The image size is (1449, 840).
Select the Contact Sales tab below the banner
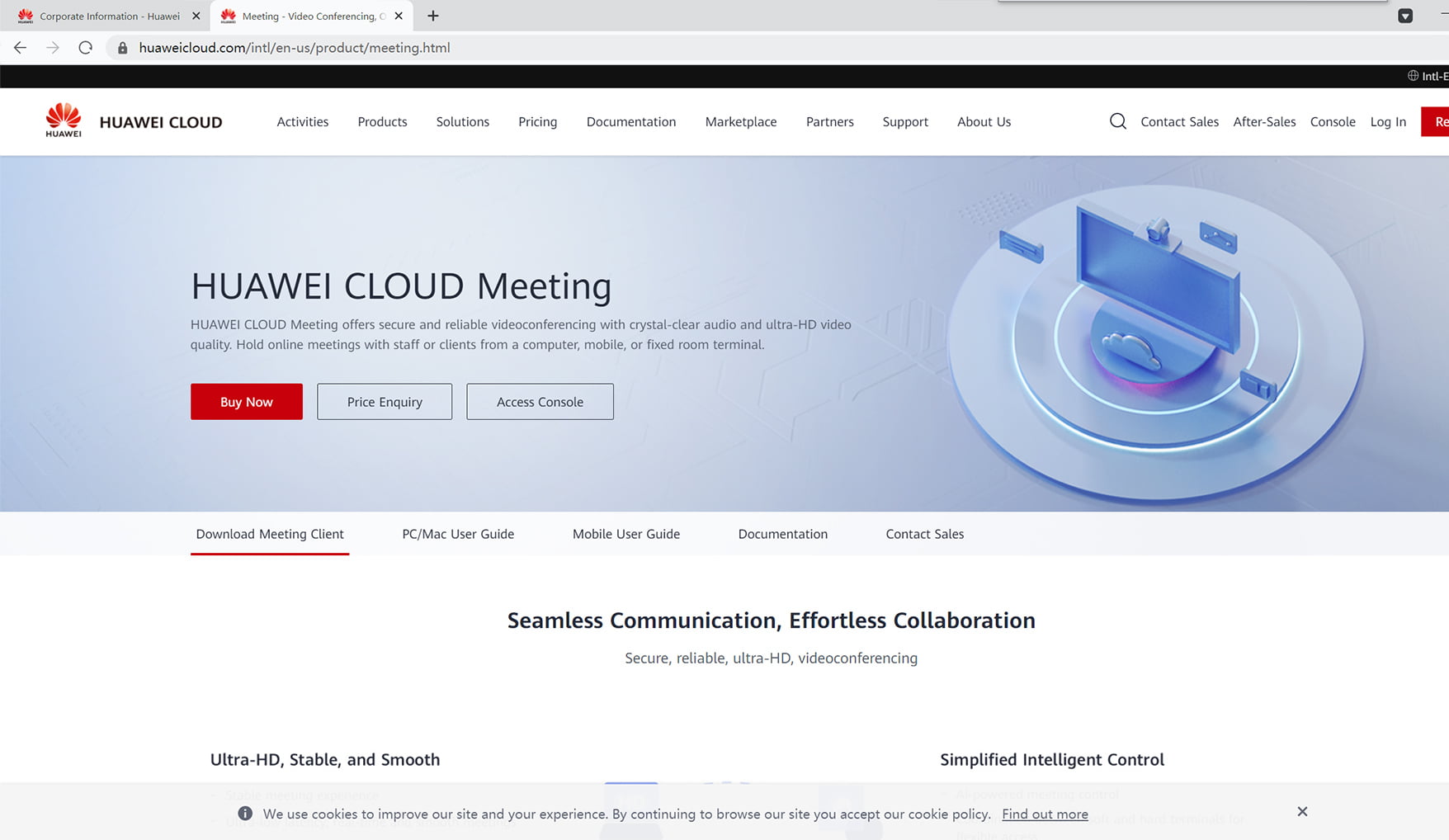click(925, 534)
